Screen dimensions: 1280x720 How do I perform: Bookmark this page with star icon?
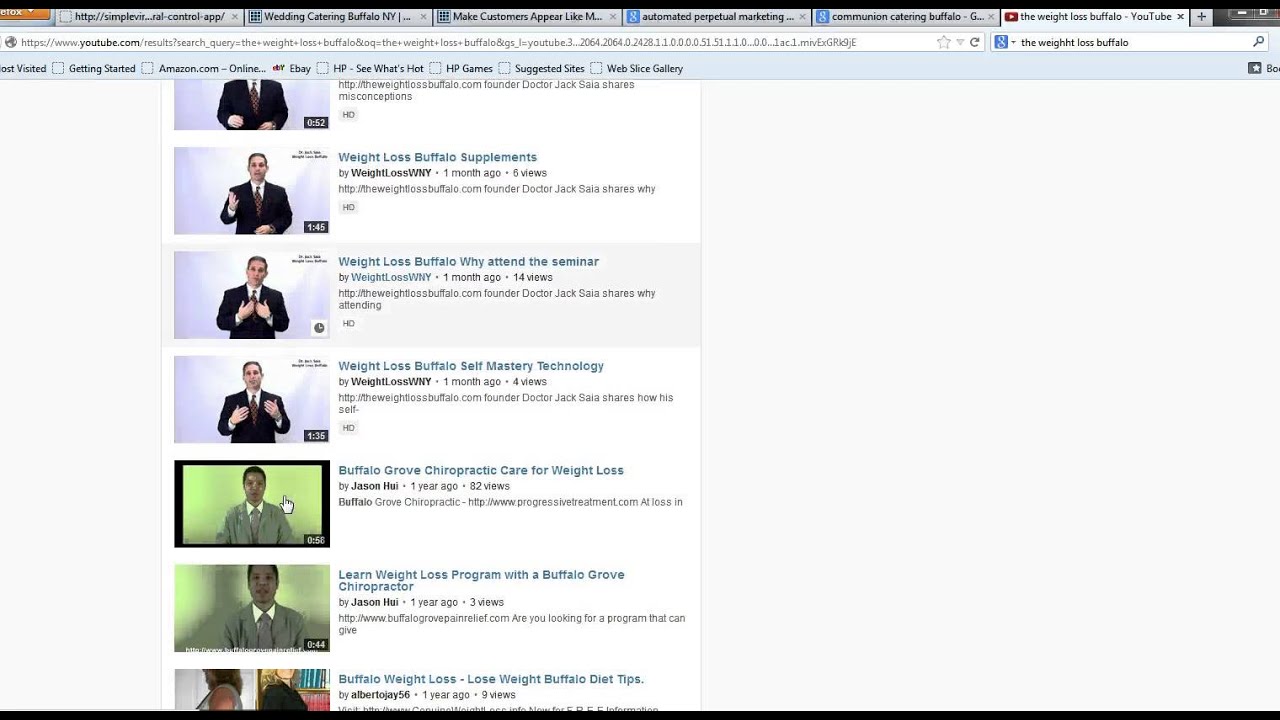click(x=944, y=42)
